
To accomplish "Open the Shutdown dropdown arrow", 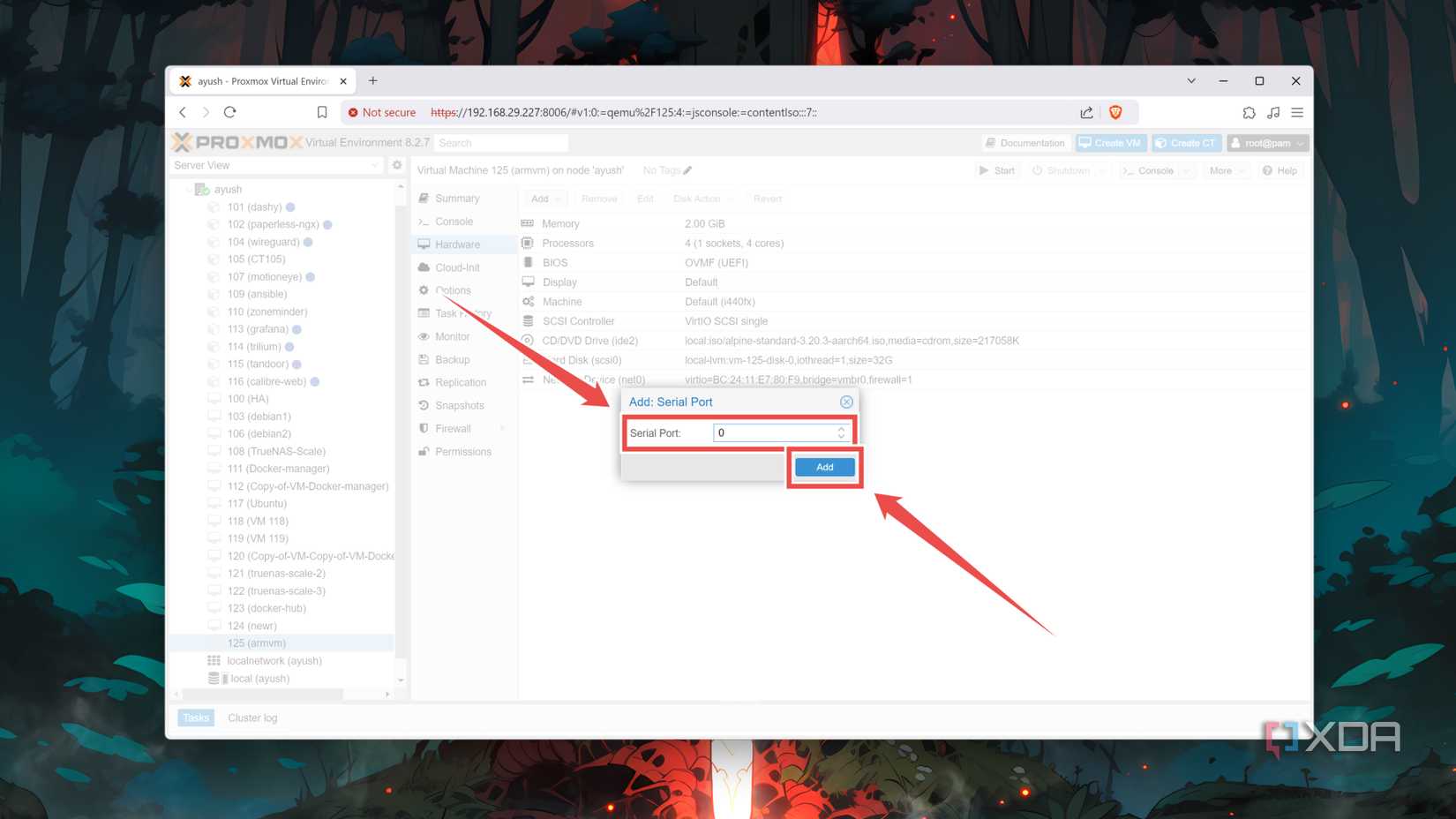I will coord(1102,170).
